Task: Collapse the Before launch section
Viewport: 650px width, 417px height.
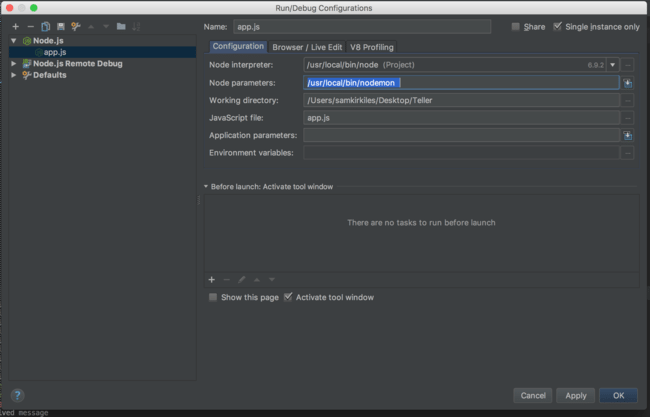Action: (206, 186)
